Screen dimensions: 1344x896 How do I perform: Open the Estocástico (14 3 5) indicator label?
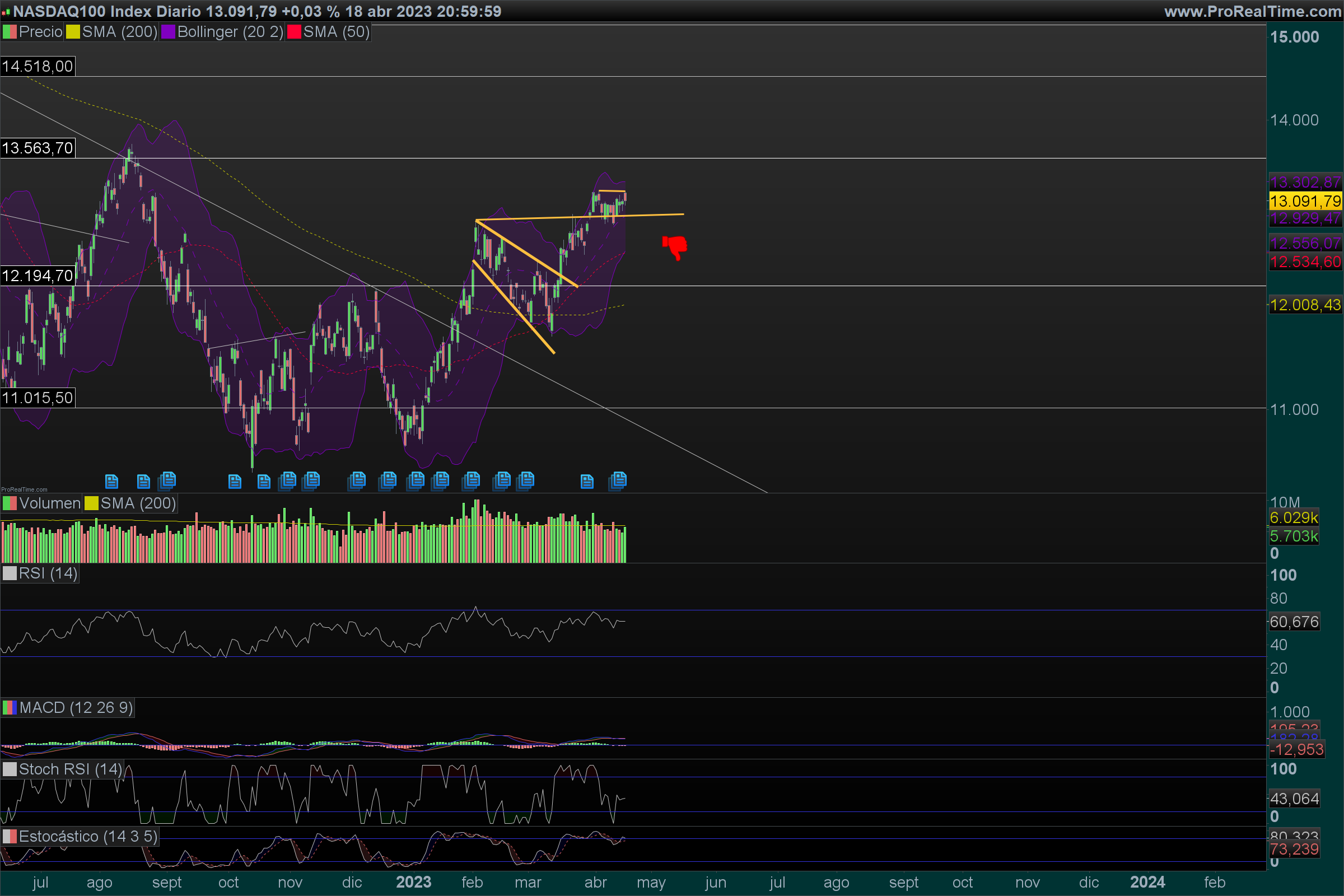88,836
